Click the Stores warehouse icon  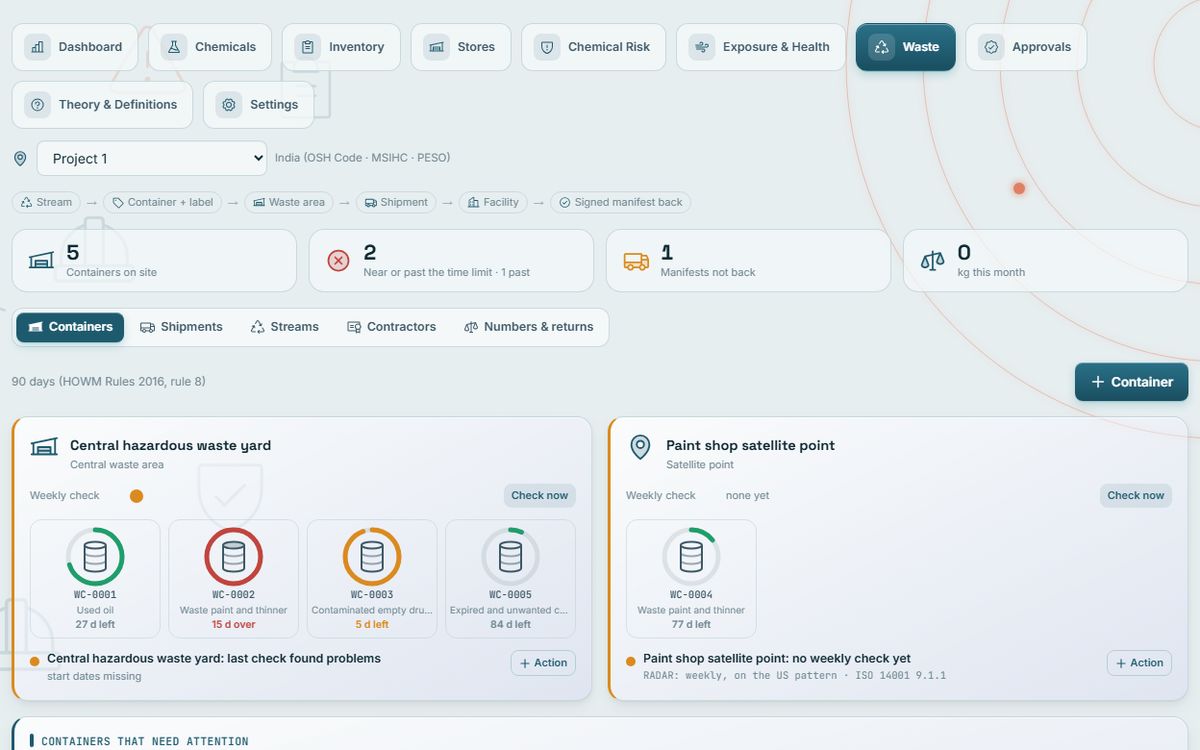(x=437, y=47)
